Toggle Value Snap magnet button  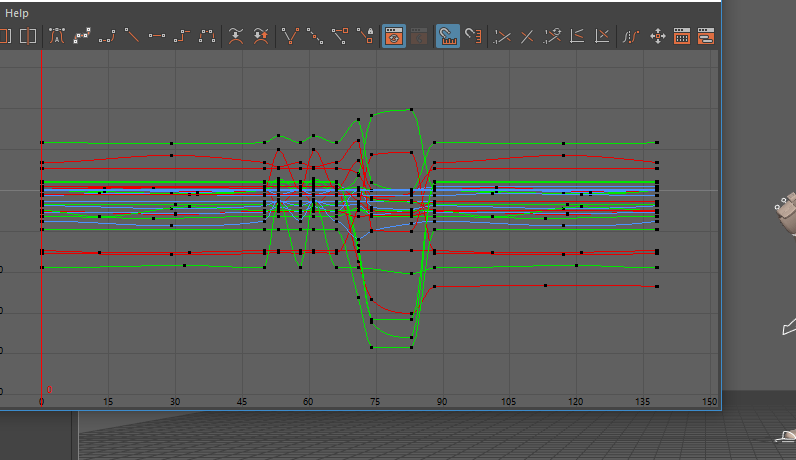[473, 36]
